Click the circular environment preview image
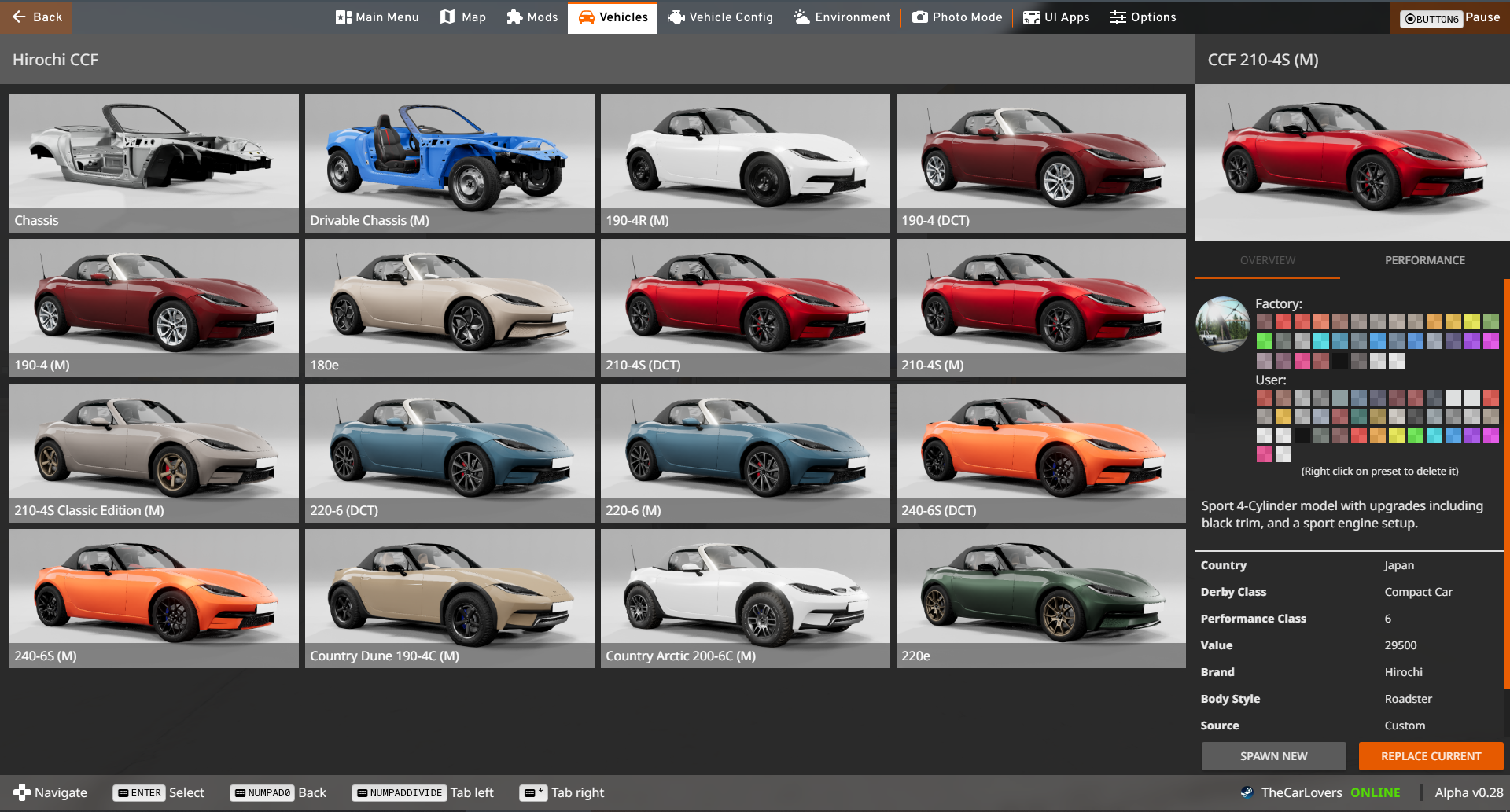This screenshot has height=812, width=1510. pyautogui.click(x=1223, y=324)
